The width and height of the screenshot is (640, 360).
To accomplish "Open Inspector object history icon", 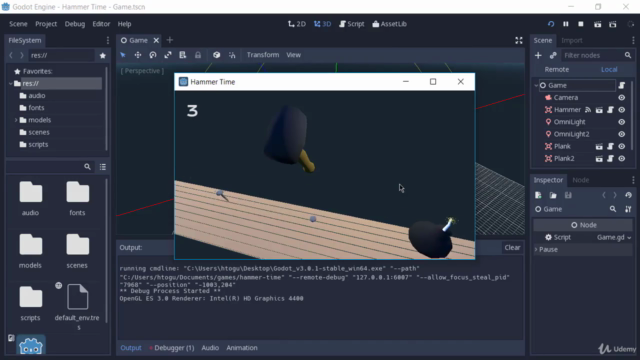I will click(x=628, y=196).
